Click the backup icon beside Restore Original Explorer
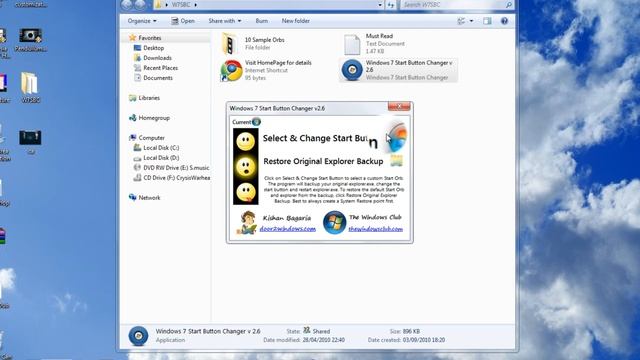This screenshot has width=640, height=360. coord(396,160)
